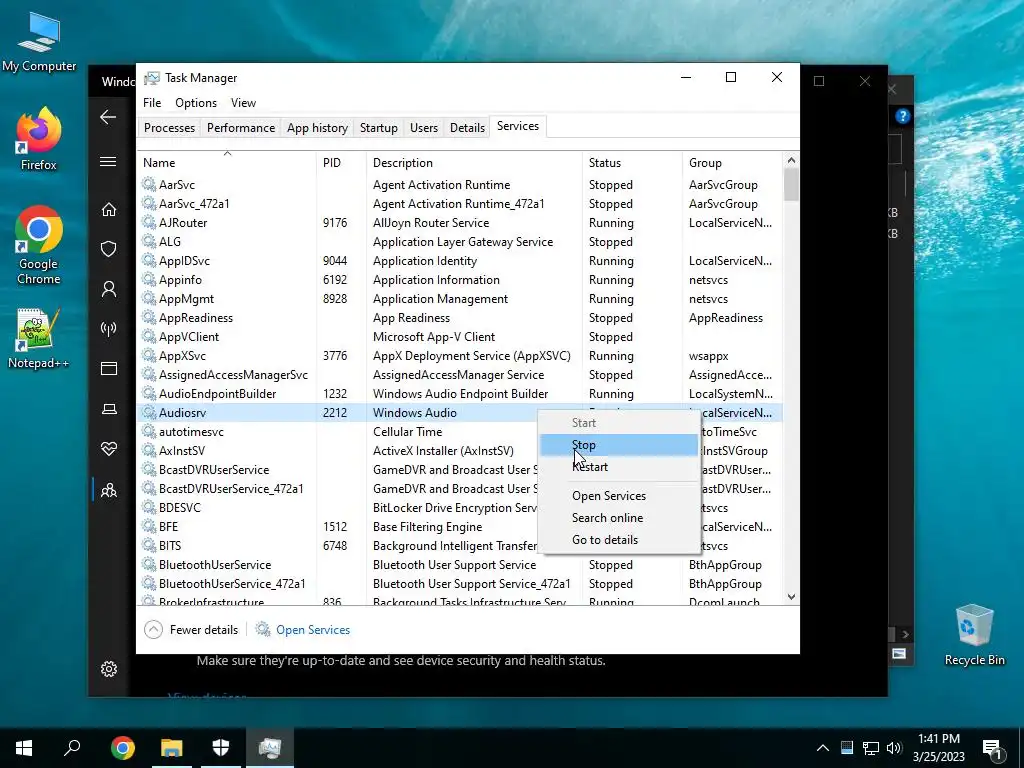Open the View menu
Screen dimensions: 1024x768
click(243, 103)
